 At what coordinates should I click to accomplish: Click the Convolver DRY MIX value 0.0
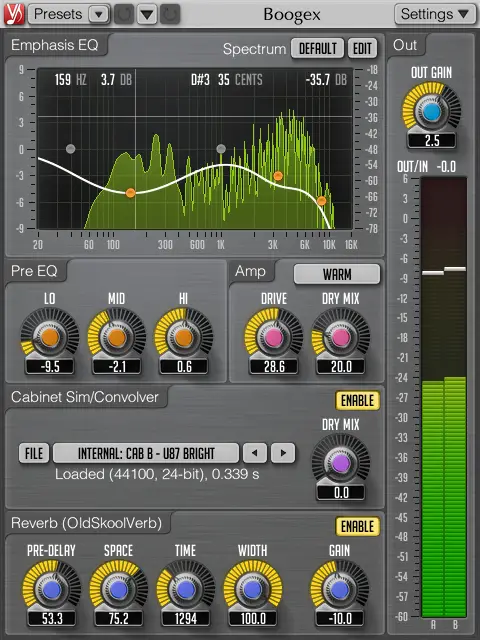click(341, 493)
